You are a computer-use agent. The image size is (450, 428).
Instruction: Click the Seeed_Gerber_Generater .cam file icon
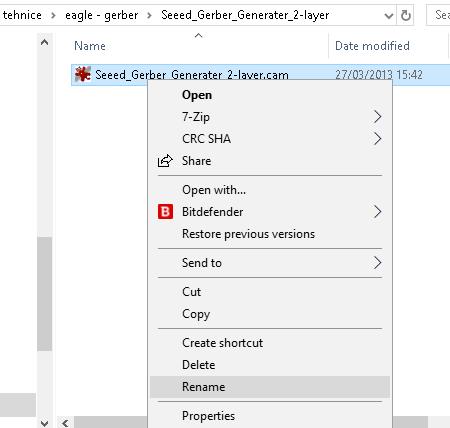pos(83,74)
